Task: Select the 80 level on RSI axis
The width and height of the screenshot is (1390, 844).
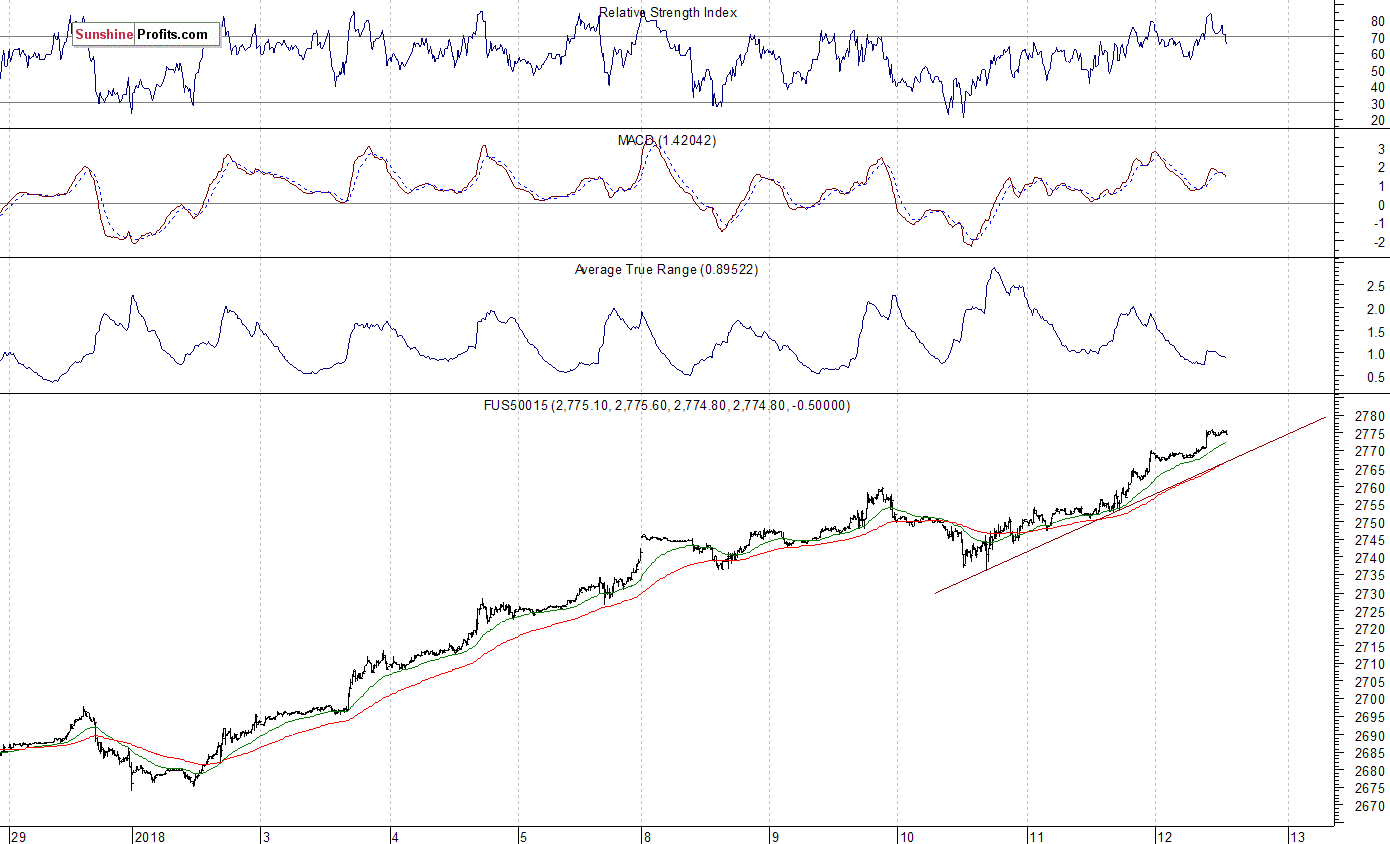Action: pos(1378,20)
